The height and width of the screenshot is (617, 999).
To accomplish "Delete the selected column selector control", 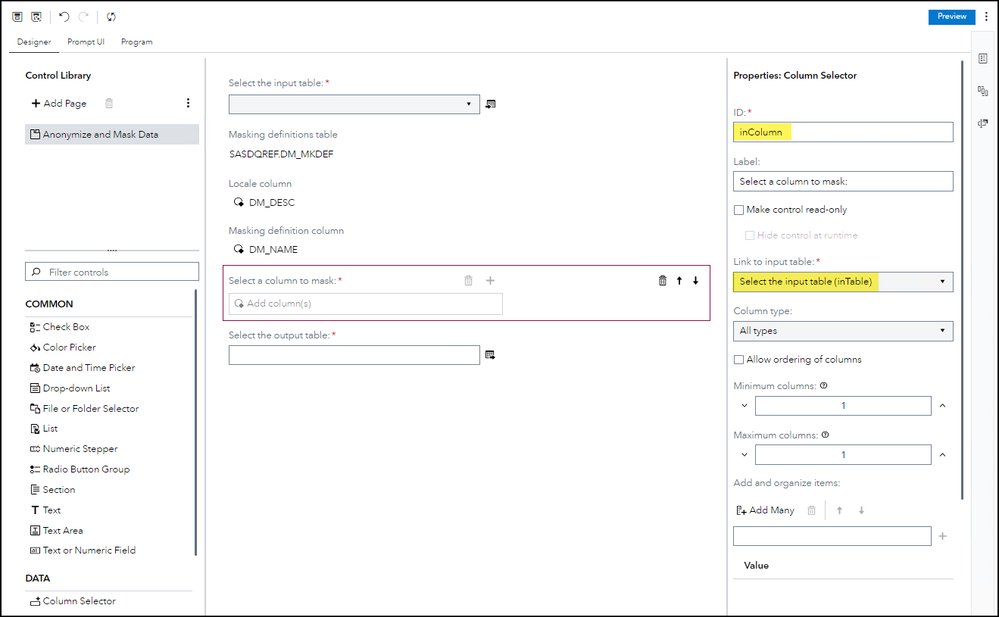I will click(x=662, y=281).
